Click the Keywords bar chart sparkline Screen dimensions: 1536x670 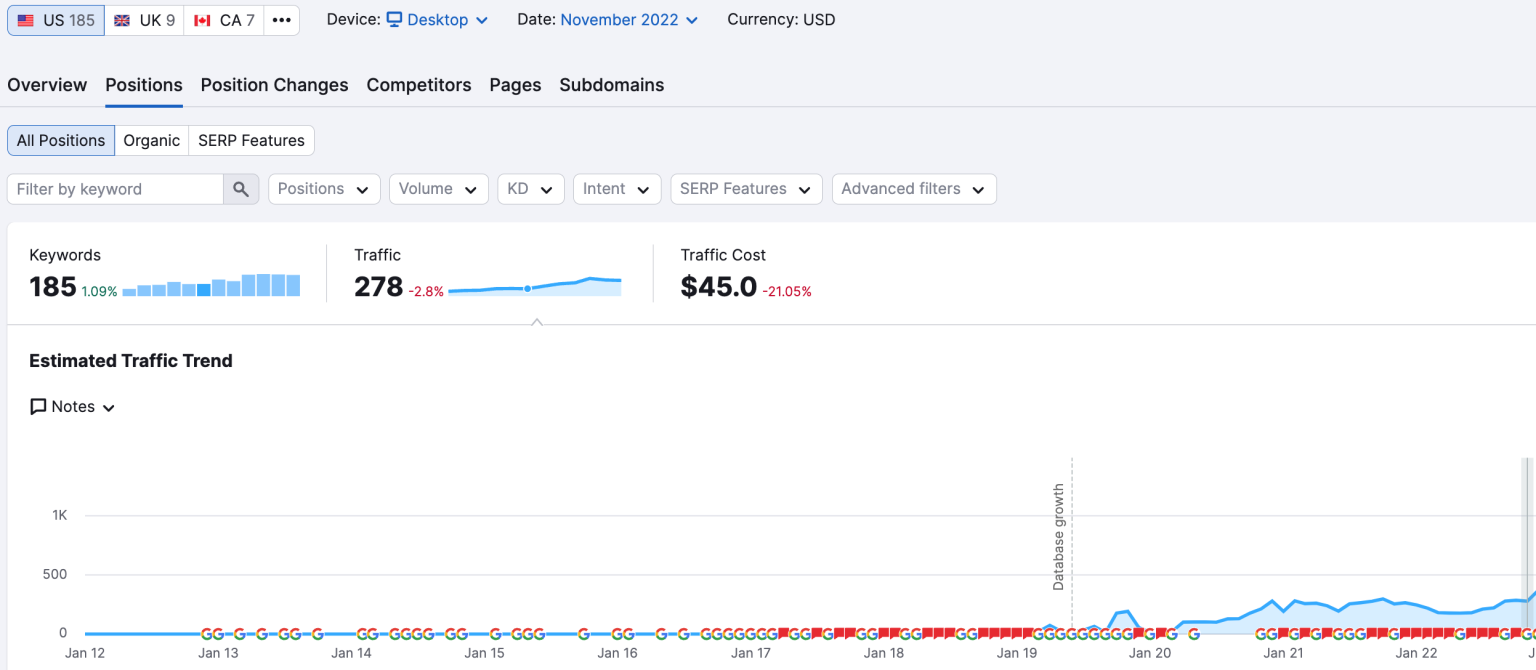click(211, 286)
